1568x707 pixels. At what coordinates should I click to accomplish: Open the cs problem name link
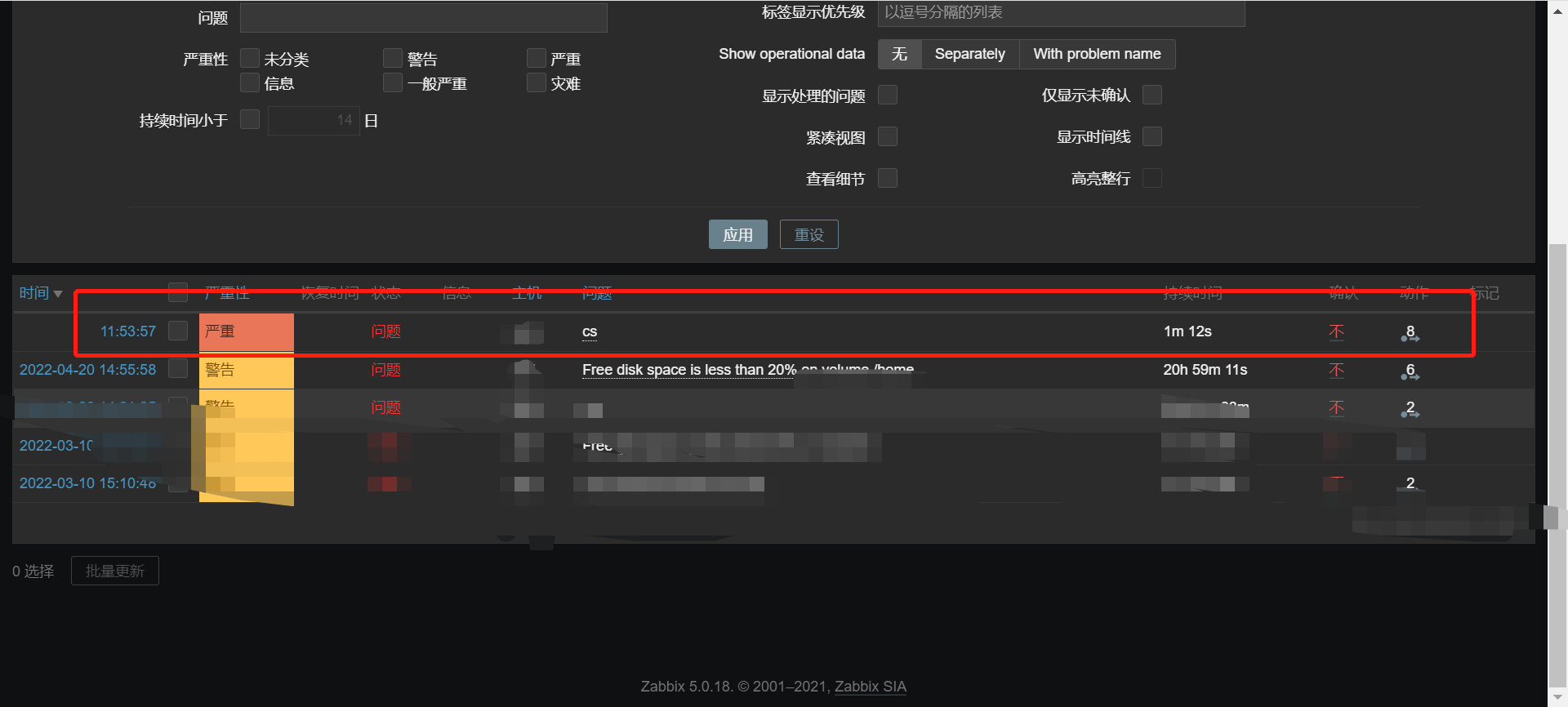tap(590, 331)
